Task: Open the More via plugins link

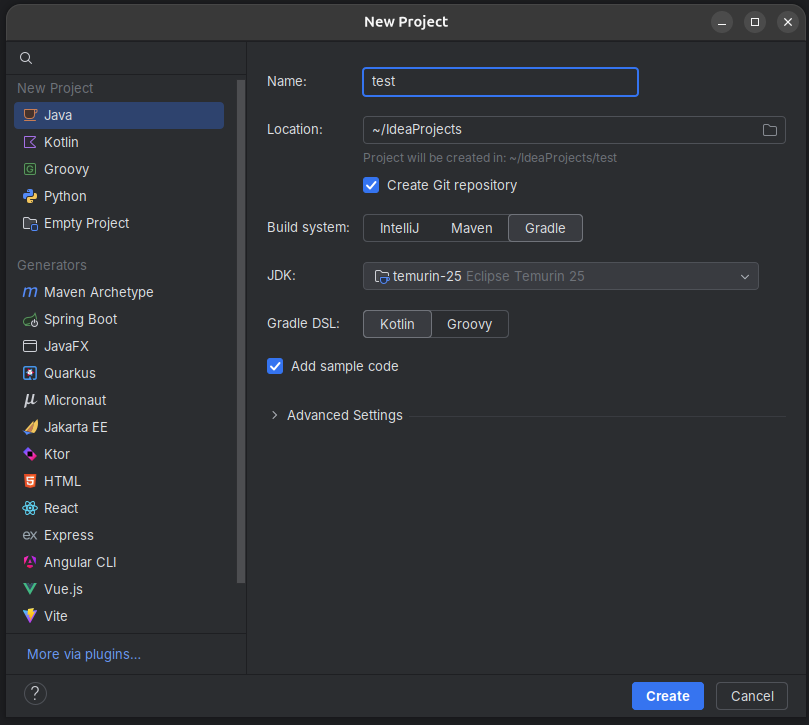Action: [84, 654]
